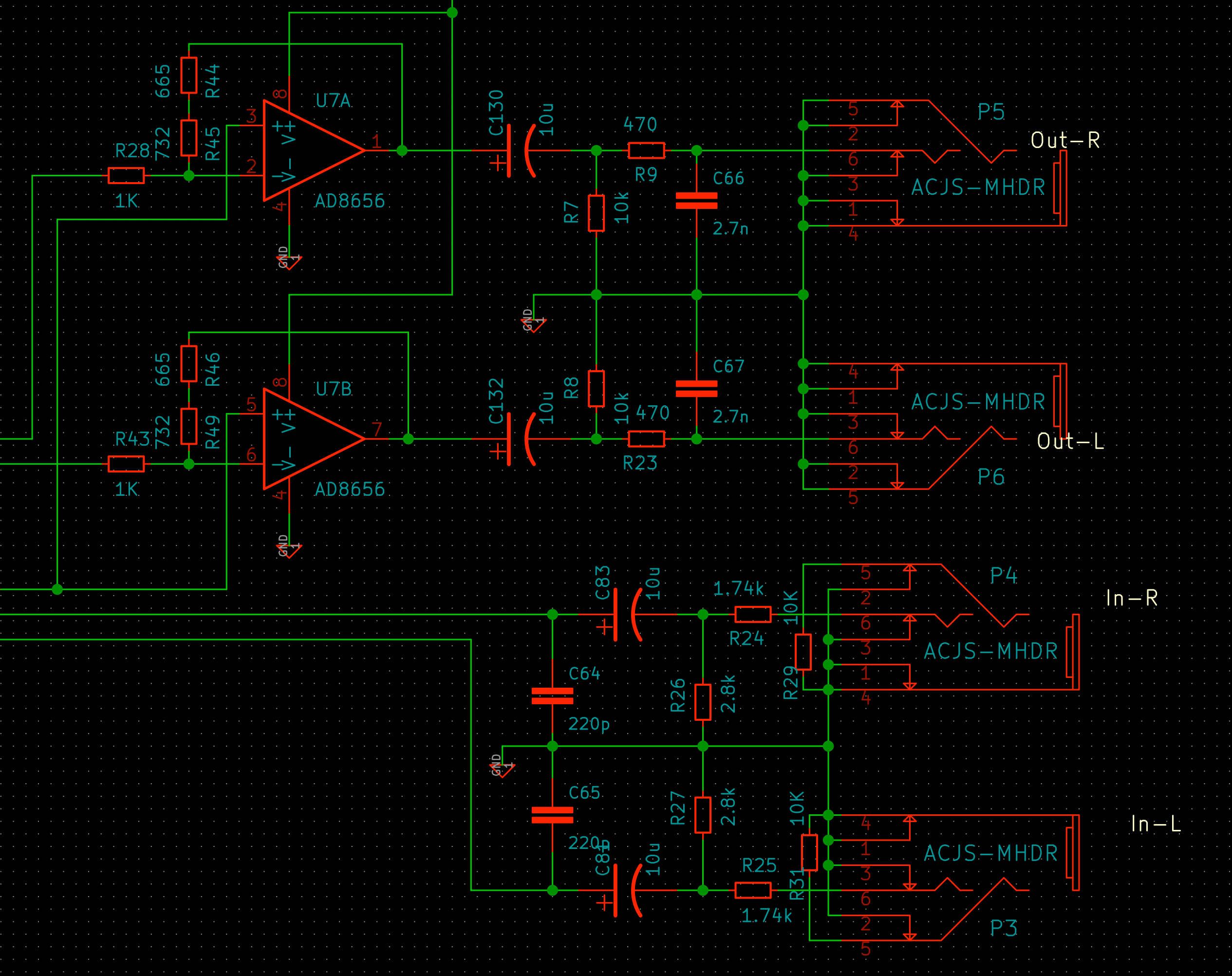This screenshot has width=1232, height=976.
Task: Select the U7B AD8656 op-amp symbol
Action: click(x=312, y=440)
